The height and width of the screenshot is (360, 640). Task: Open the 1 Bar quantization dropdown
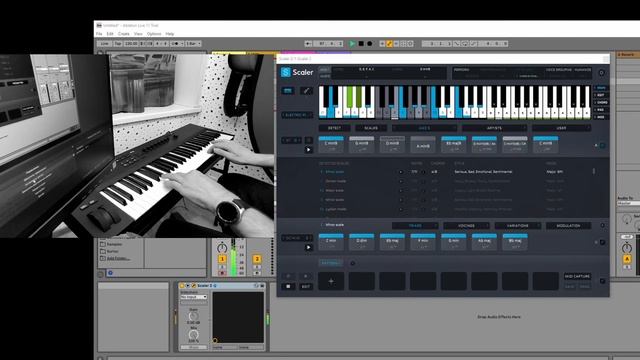(x=193, y=44)
